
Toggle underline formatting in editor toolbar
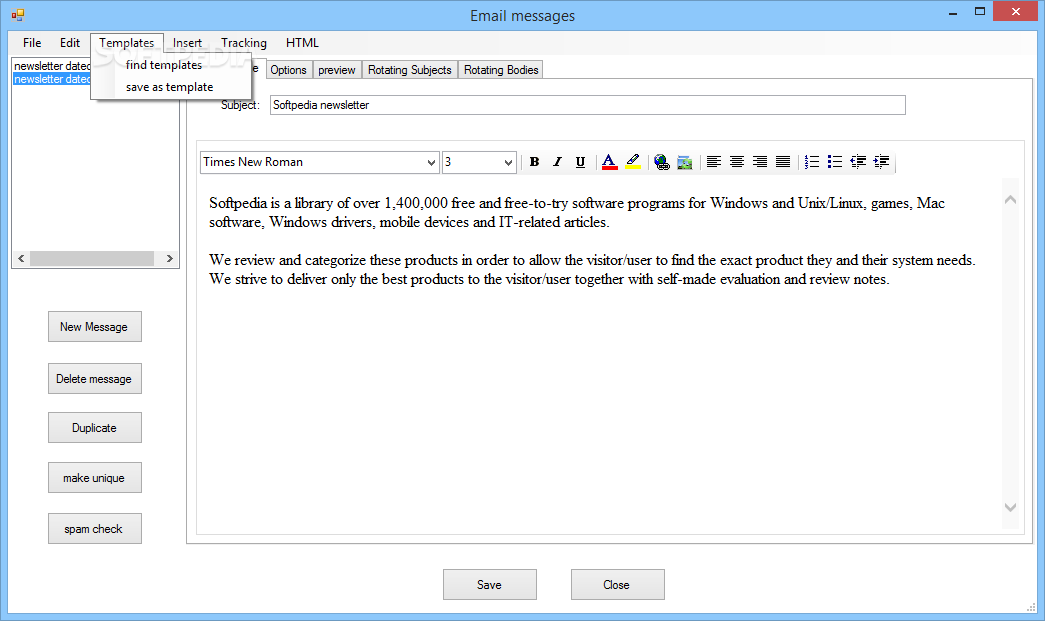coord(580,162)
